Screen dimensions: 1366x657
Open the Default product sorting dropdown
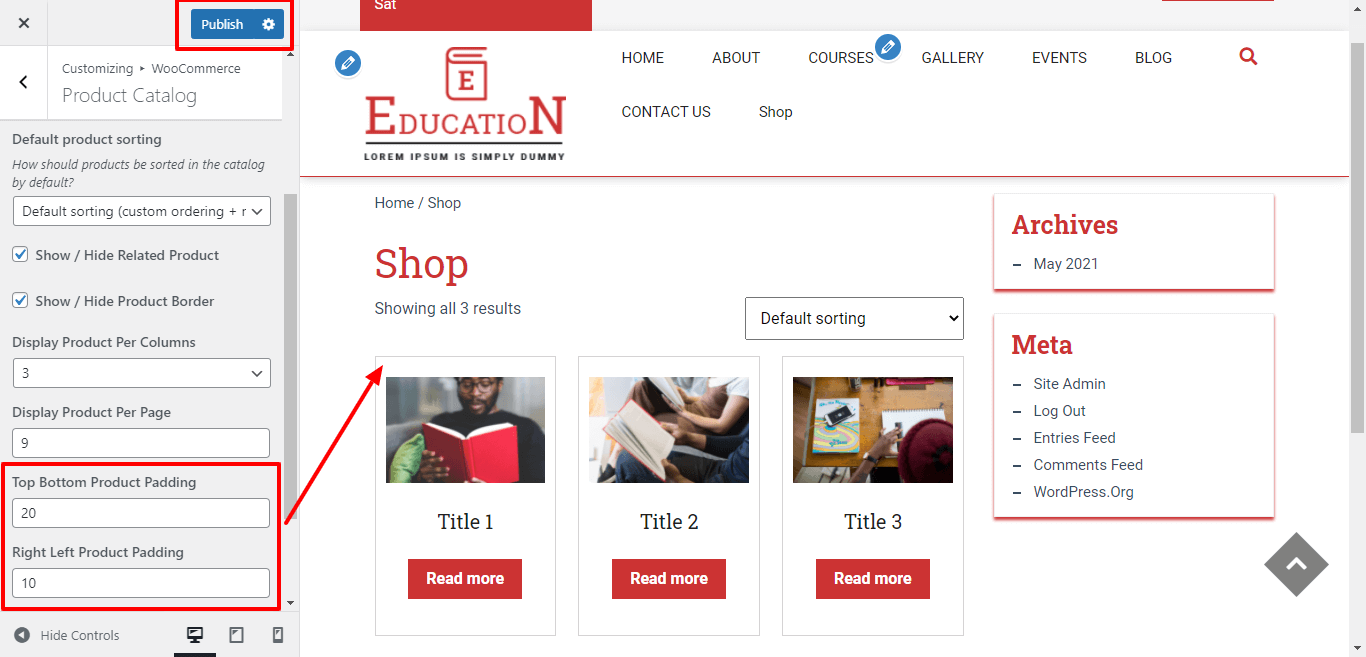point(142,211)
